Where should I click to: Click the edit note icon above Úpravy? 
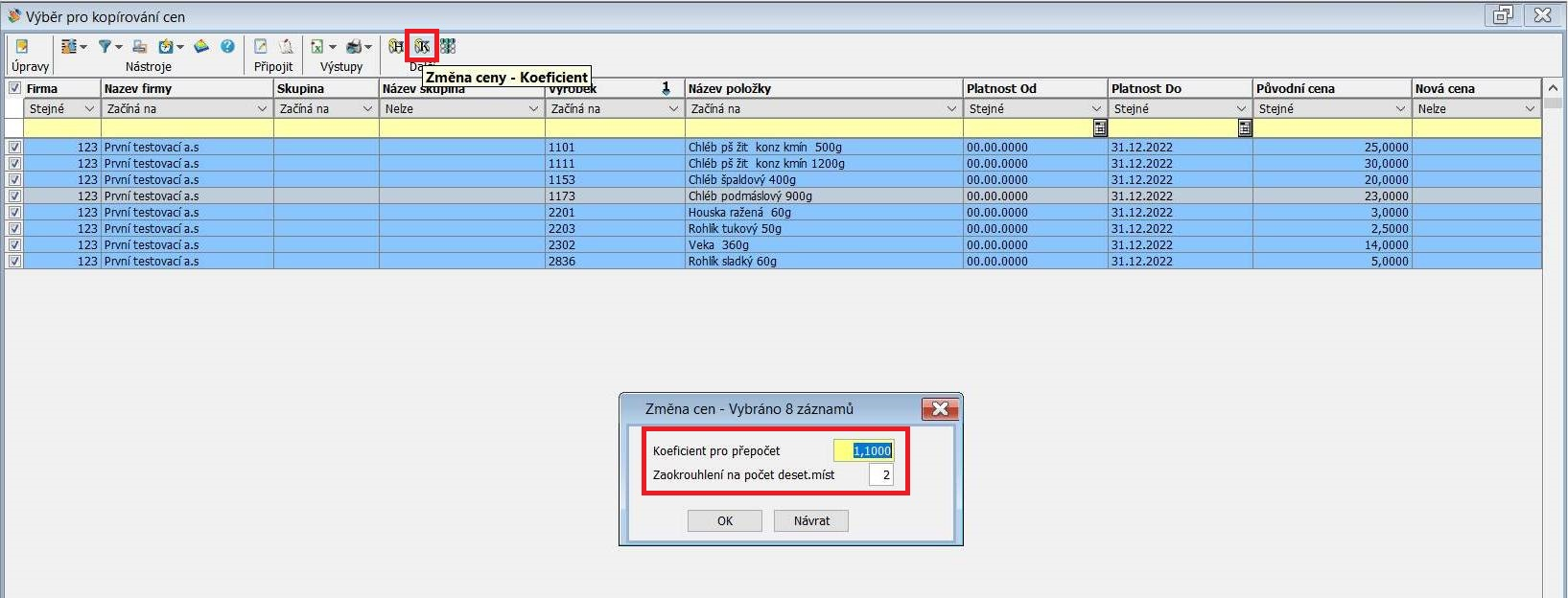(22, 46)
